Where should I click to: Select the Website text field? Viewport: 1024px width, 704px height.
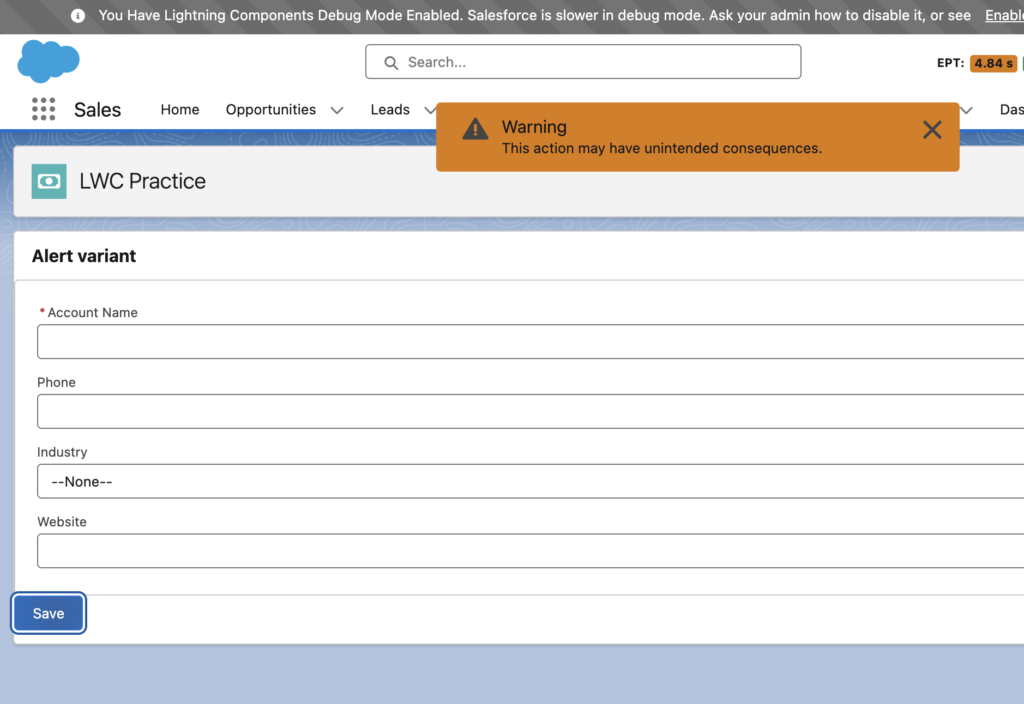click(530, 551)
